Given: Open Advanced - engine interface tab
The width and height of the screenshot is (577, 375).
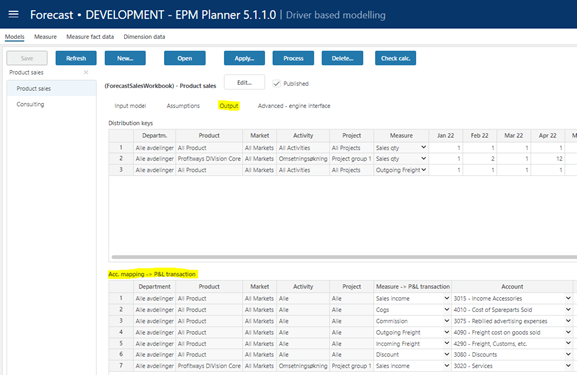Looking at the screenshot, I should click(294, 106).
